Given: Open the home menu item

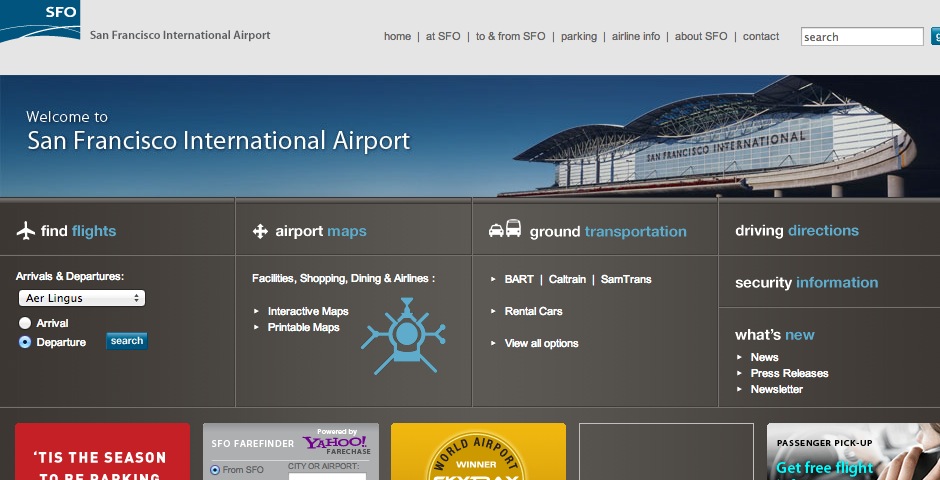Looking at the screenshot, I should coord(397,37).
